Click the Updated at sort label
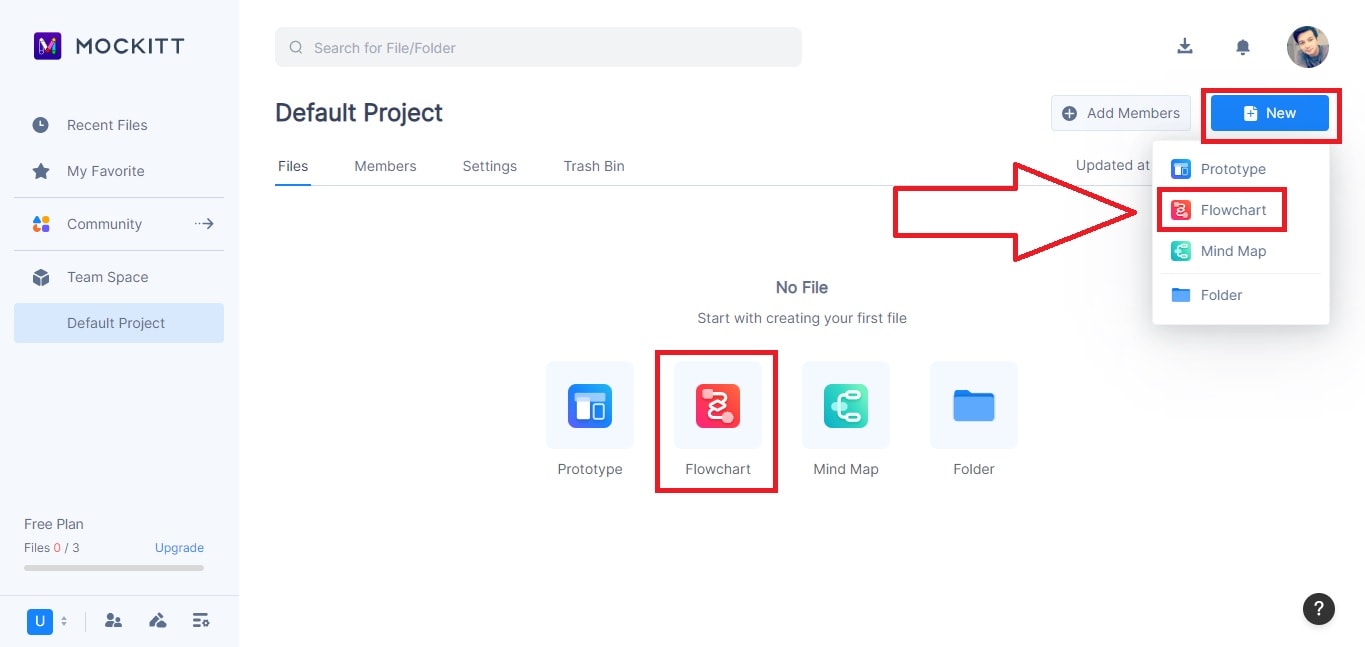Screen dimensions: 1365x647 pos(1113,165)
